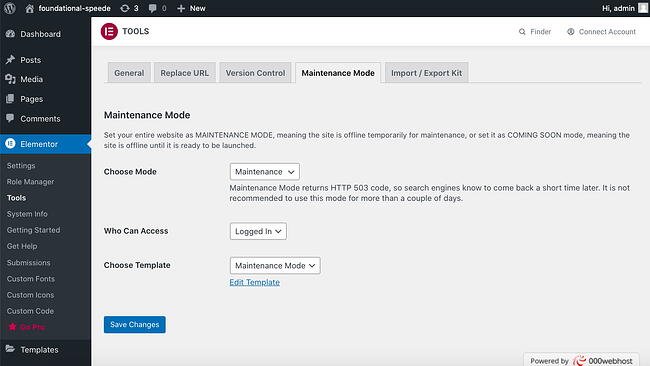The image size is (650, 366).
Task: Open the New content menu label
Action: click(197, 8)
